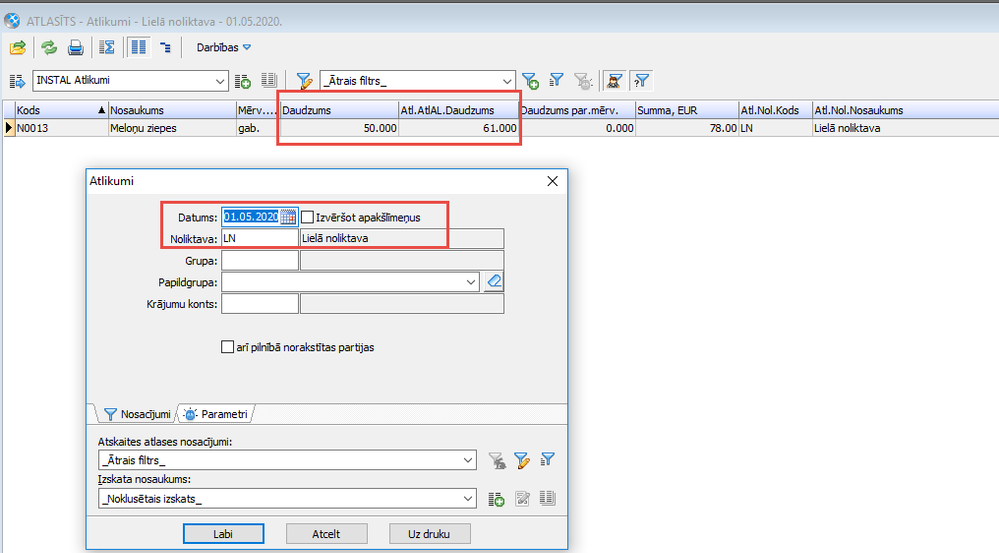Image resolution: width=999 pixels, height=553 pixels.
Task: Click the Datums date input field
Action: click(250, 217)
